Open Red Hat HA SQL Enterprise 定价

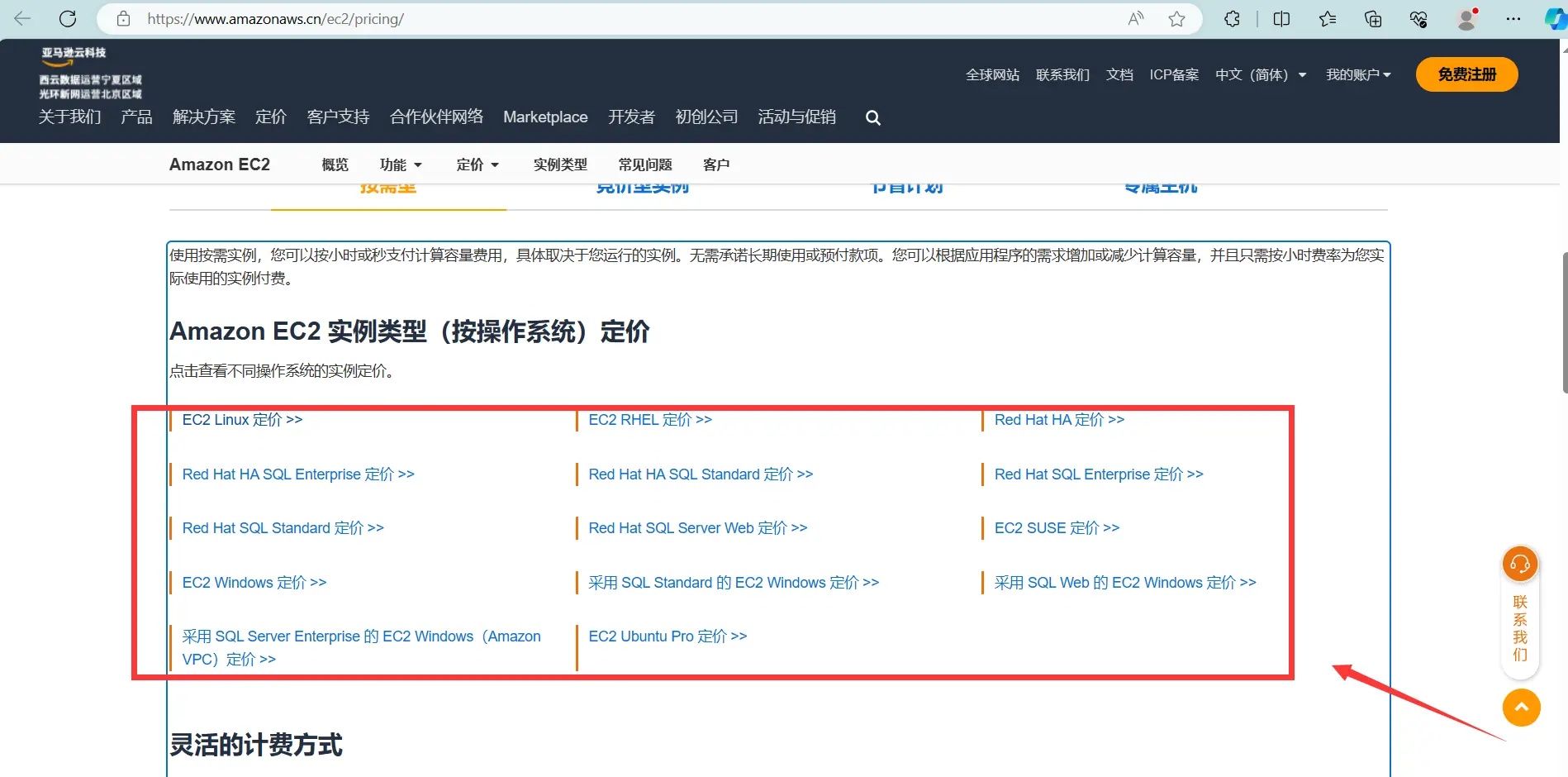[298, 474]
